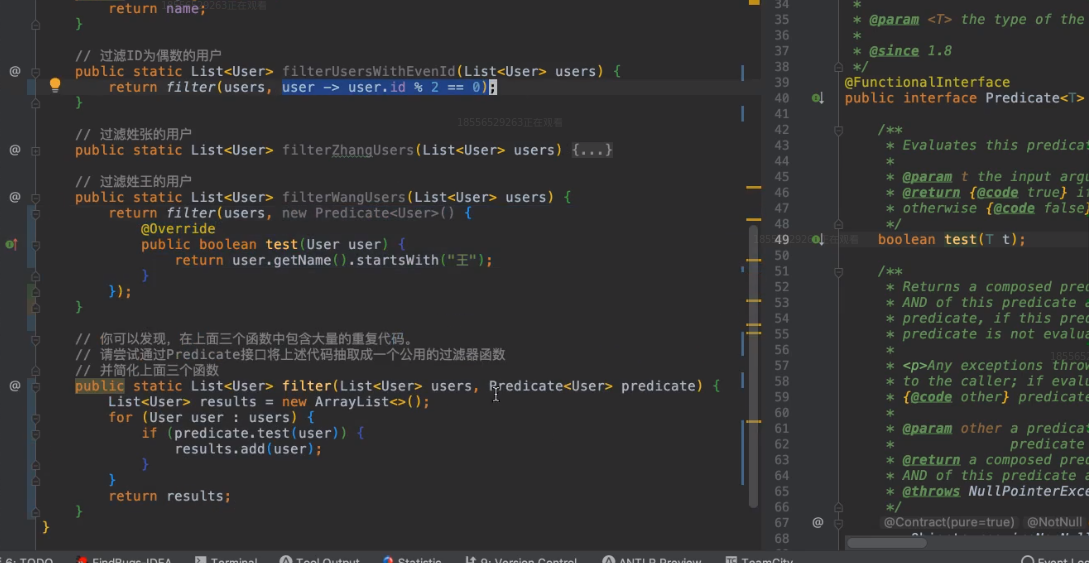Viewport: 1089px width, 563px height.
Task: Click return name at the top
Action: point(157,8)
